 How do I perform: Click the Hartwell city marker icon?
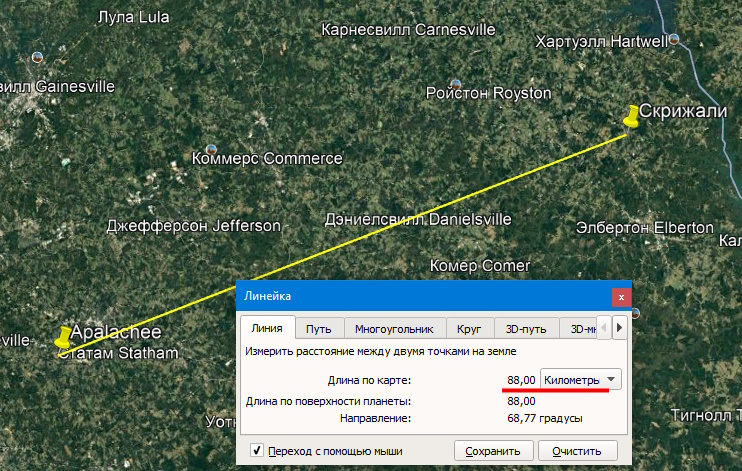pos(674,39)
